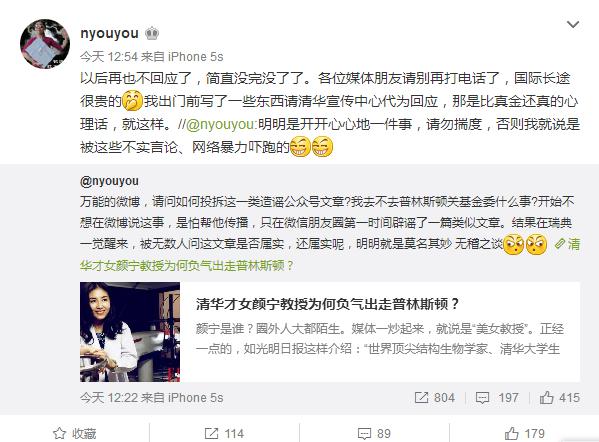This screenshot has height=442, width=599.
Task: Click the quoted post repost icon with 804
Action: click(435, 398)
